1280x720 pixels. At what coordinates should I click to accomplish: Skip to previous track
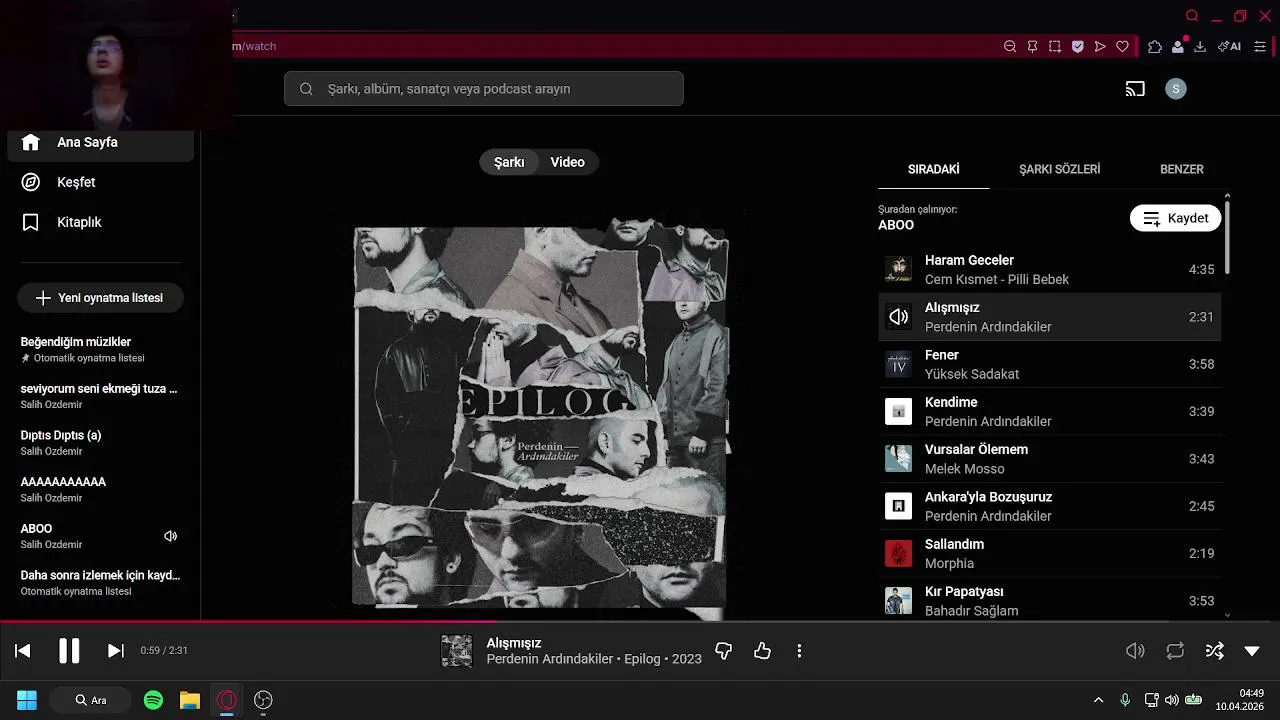pos(23,651)
